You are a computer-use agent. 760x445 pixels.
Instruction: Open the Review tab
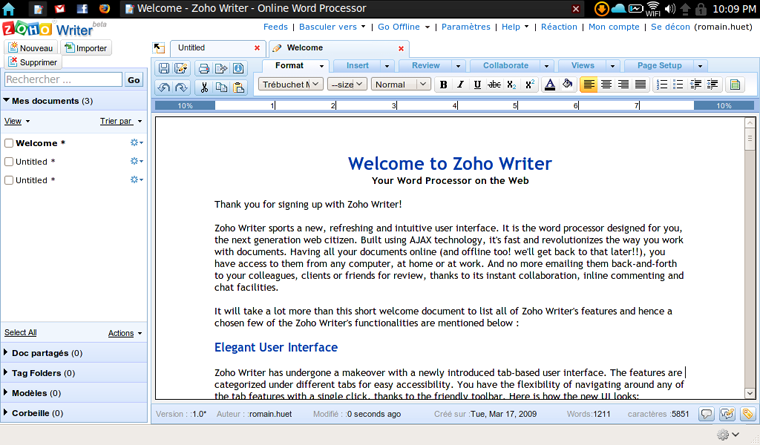pos(426,65)
